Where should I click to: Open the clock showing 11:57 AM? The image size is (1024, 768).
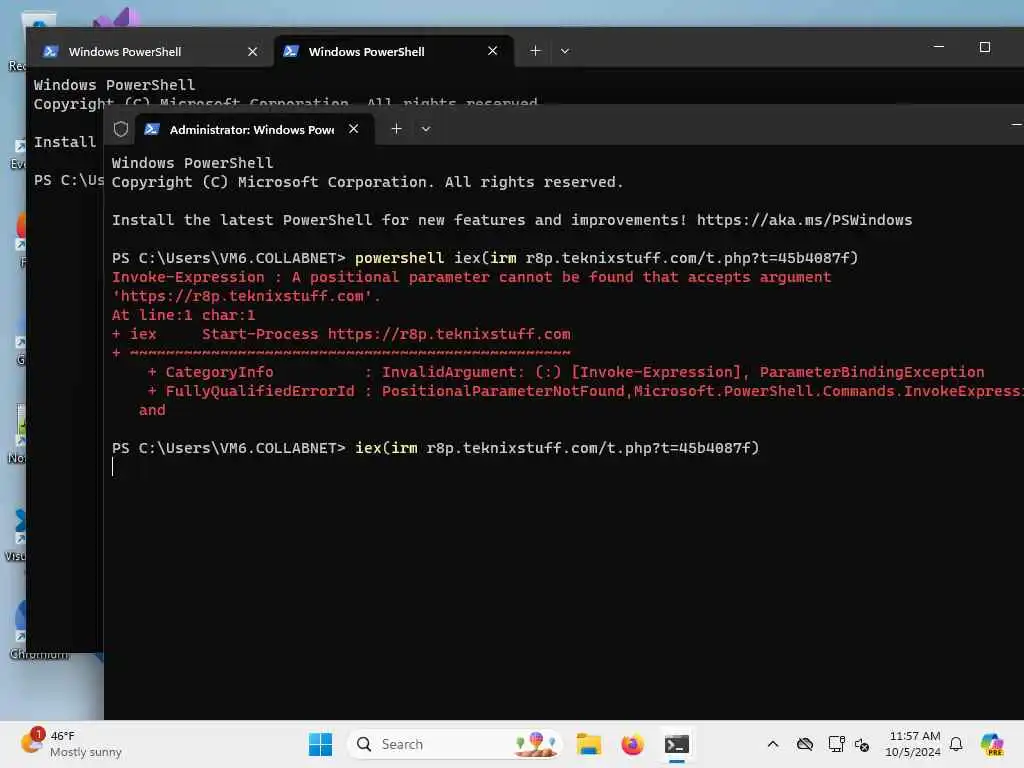(913, 744)
